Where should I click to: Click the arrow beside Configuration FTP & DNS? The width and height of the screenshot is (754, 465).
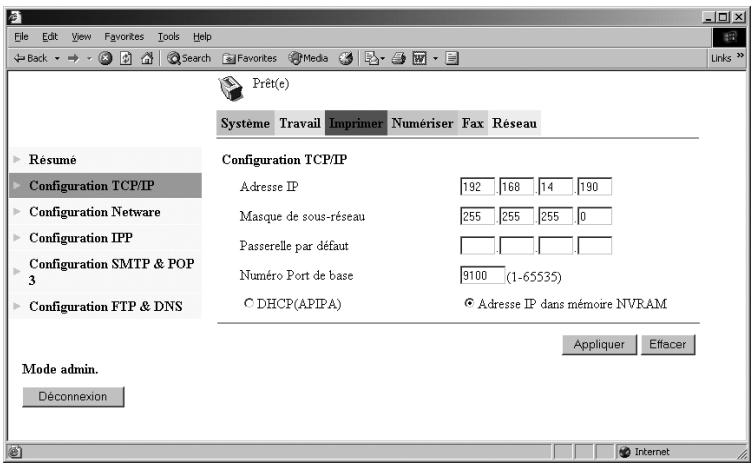[17, 306]
